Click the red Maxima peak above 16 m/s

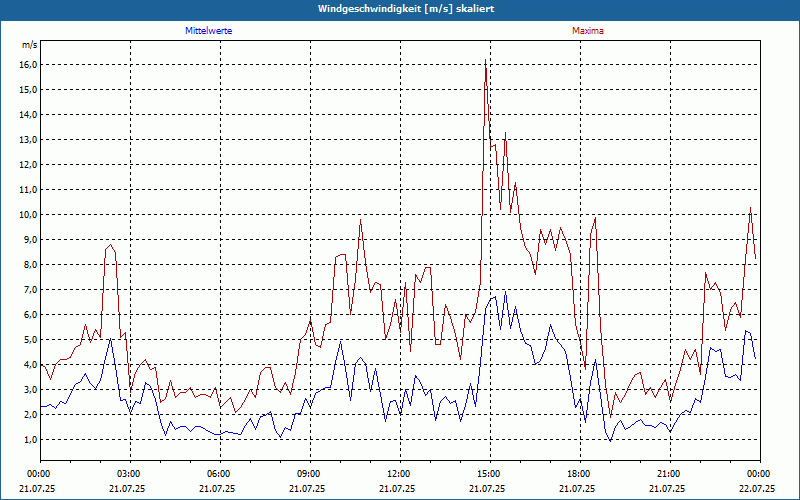click(x=485, y=60)
